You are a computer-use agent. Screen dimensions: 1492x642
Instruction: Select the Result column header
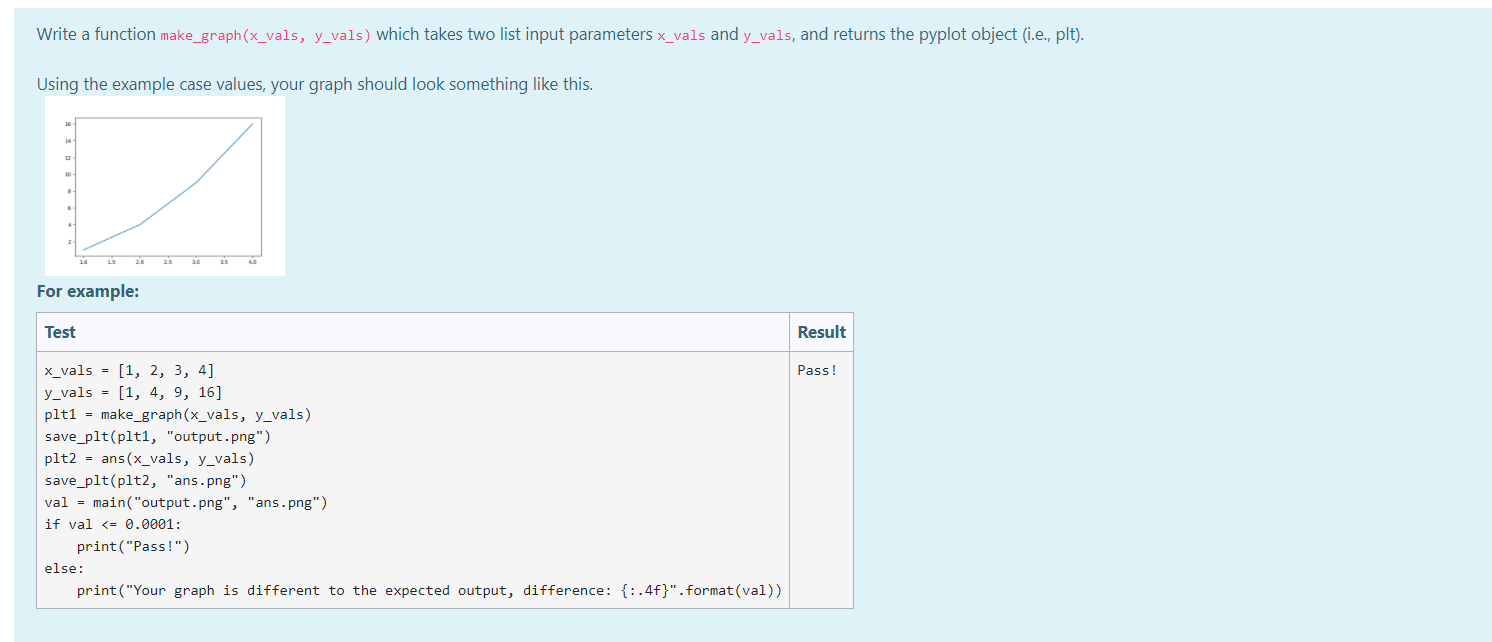(x=820, y=331)
